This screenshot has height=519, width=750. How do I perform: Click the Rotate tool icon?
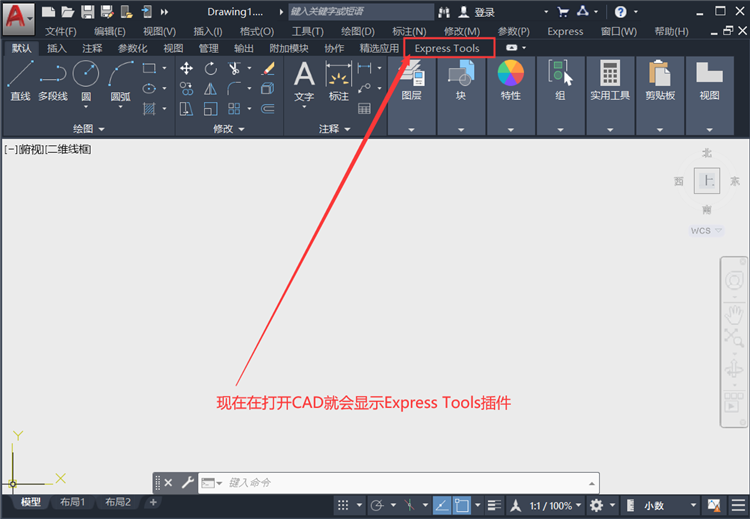coord(210,68)
